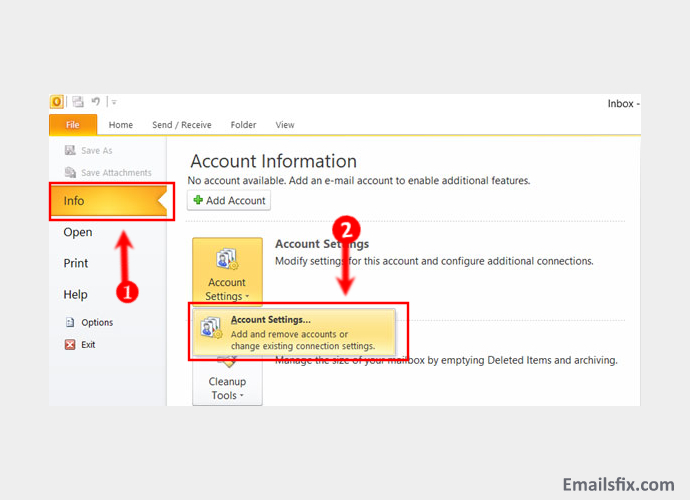Open the Customize Quick Access Toolbar dropdown arrow
The height and width of the screenshot is (500, 690).
[x=114, y=102]
